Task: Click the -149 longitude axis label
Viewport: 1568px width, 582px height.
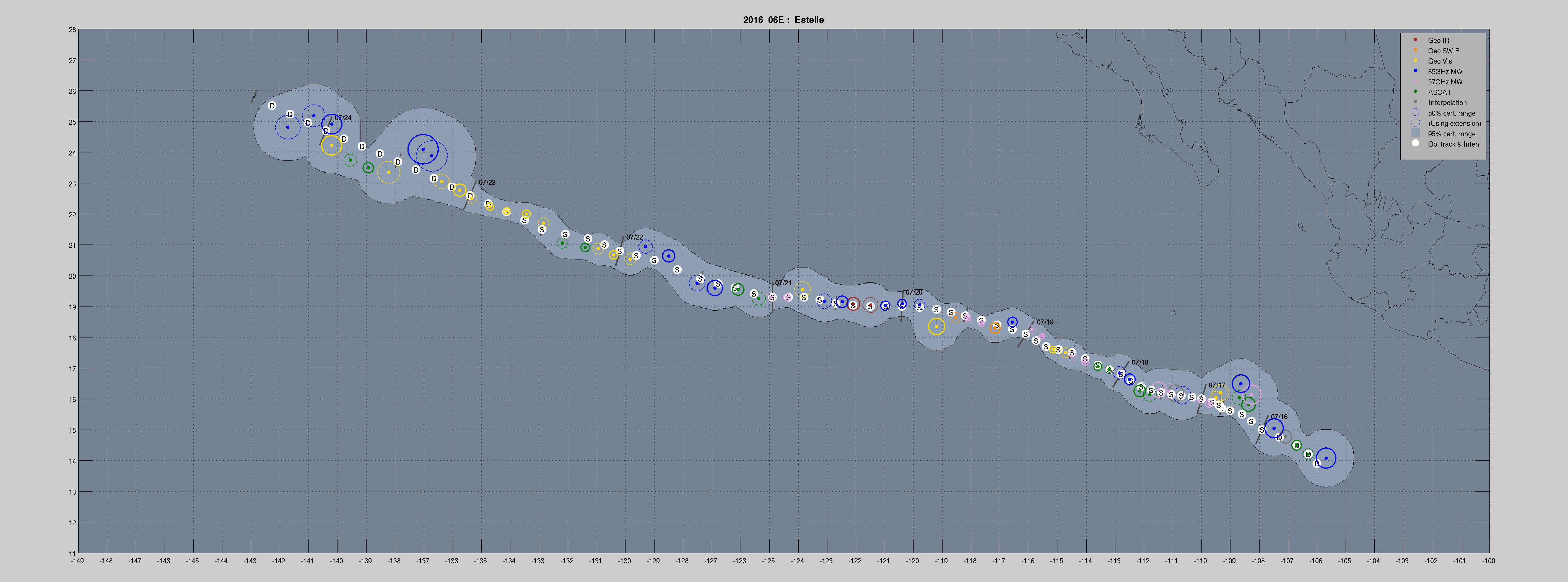Action: click(77, 561)
